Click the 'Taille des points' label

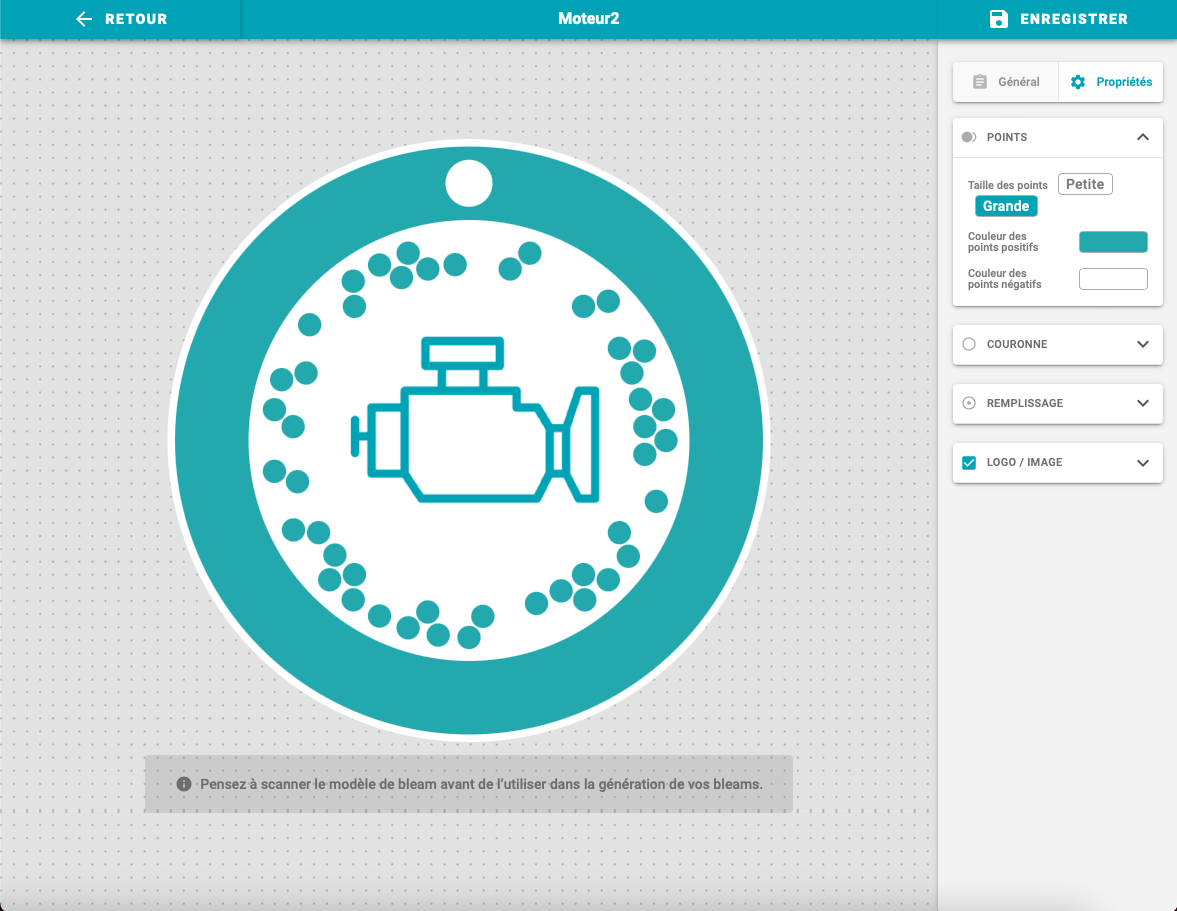click(1007, 185)
